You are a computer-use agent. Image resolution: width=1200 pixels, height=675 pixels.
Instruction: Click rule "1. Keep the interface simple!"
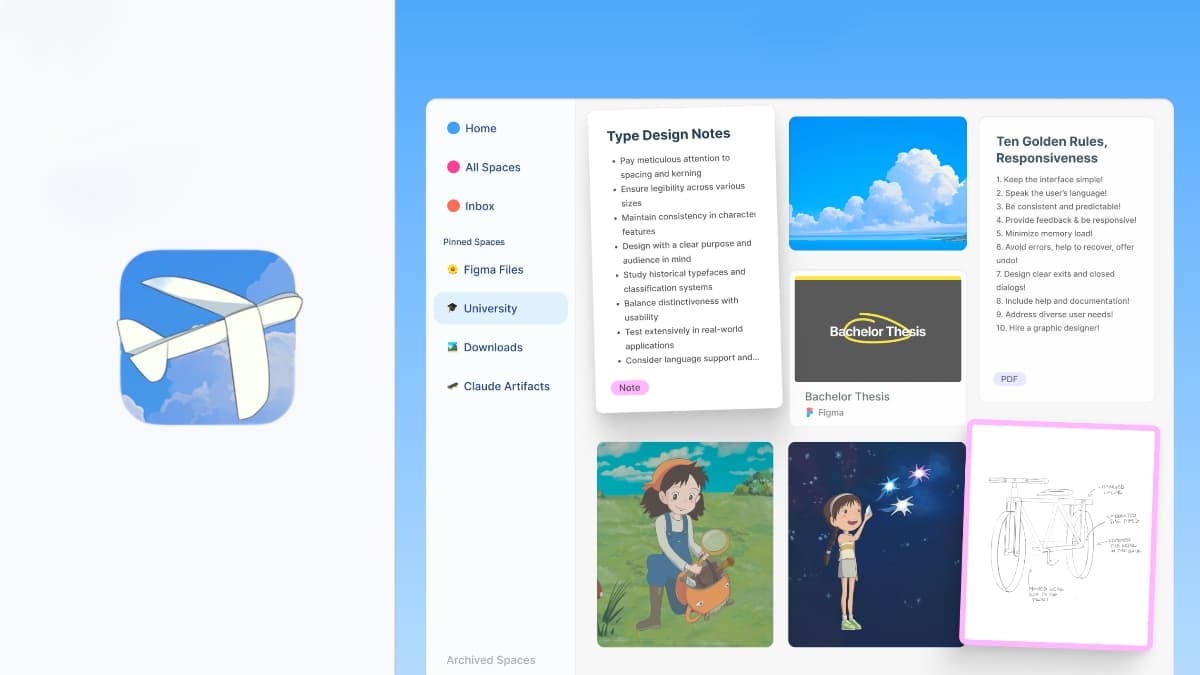point(1049,179)
